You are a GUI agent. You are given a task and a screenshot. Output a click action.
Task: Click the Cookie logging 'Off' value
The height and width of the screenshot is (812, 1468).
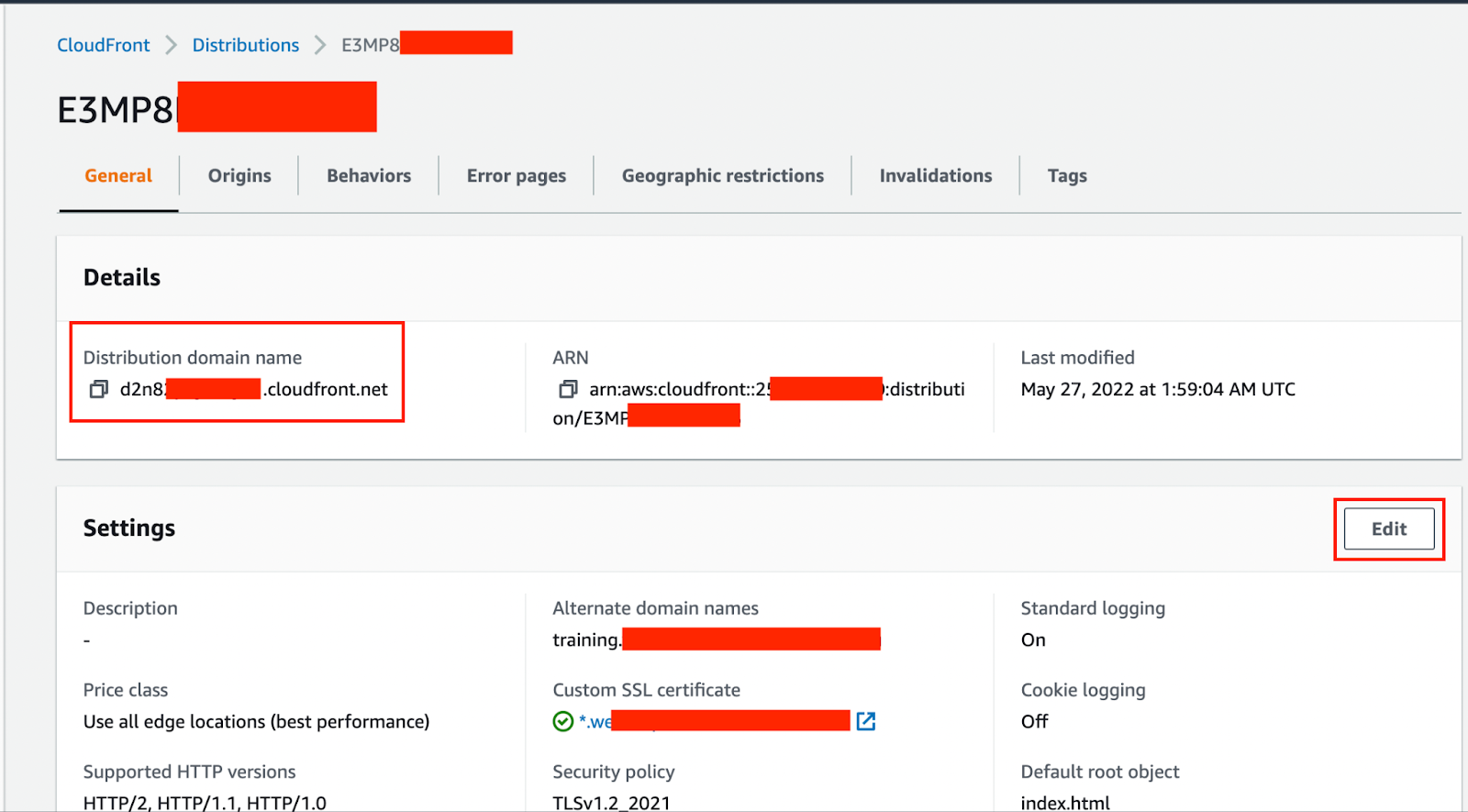pos(1034,721)
